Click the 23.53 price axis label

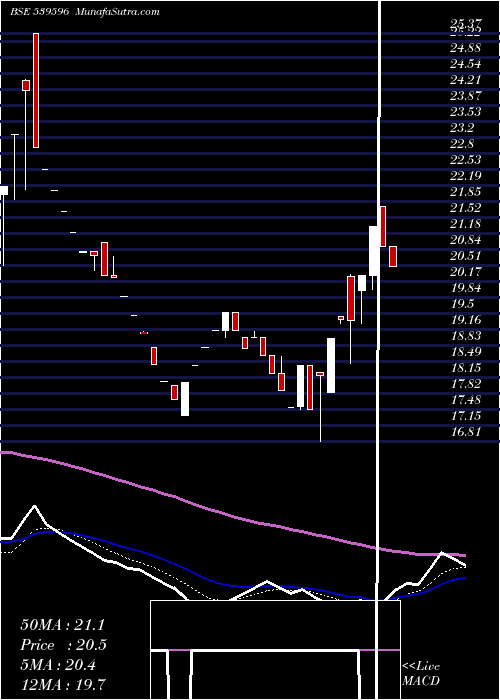(466, 112)
